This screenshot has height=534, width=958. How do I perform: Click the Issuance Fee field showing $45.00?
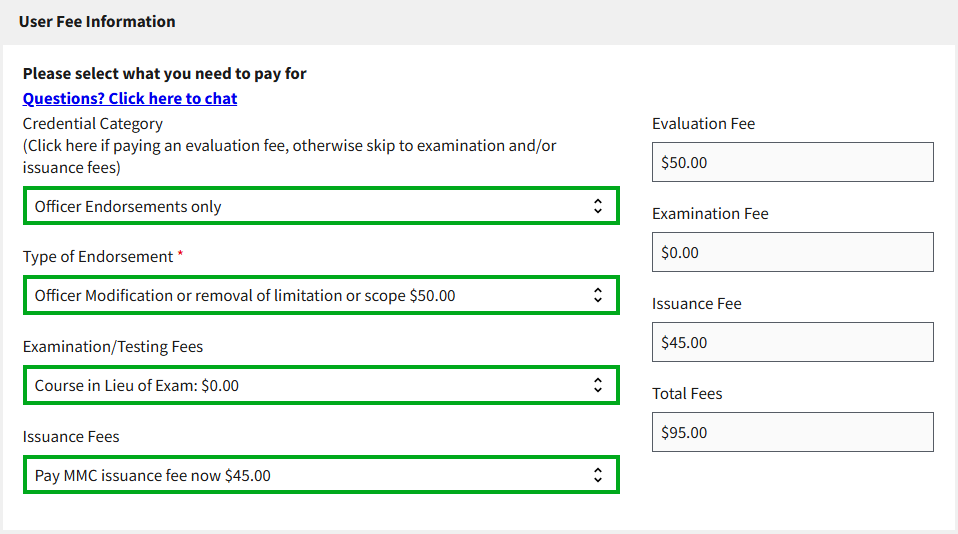click(792, 342)
